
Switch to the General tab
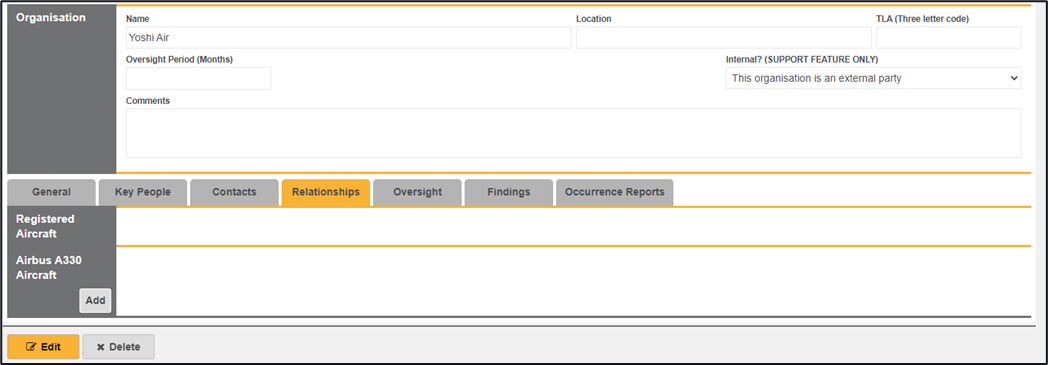[x=51, y=193]
